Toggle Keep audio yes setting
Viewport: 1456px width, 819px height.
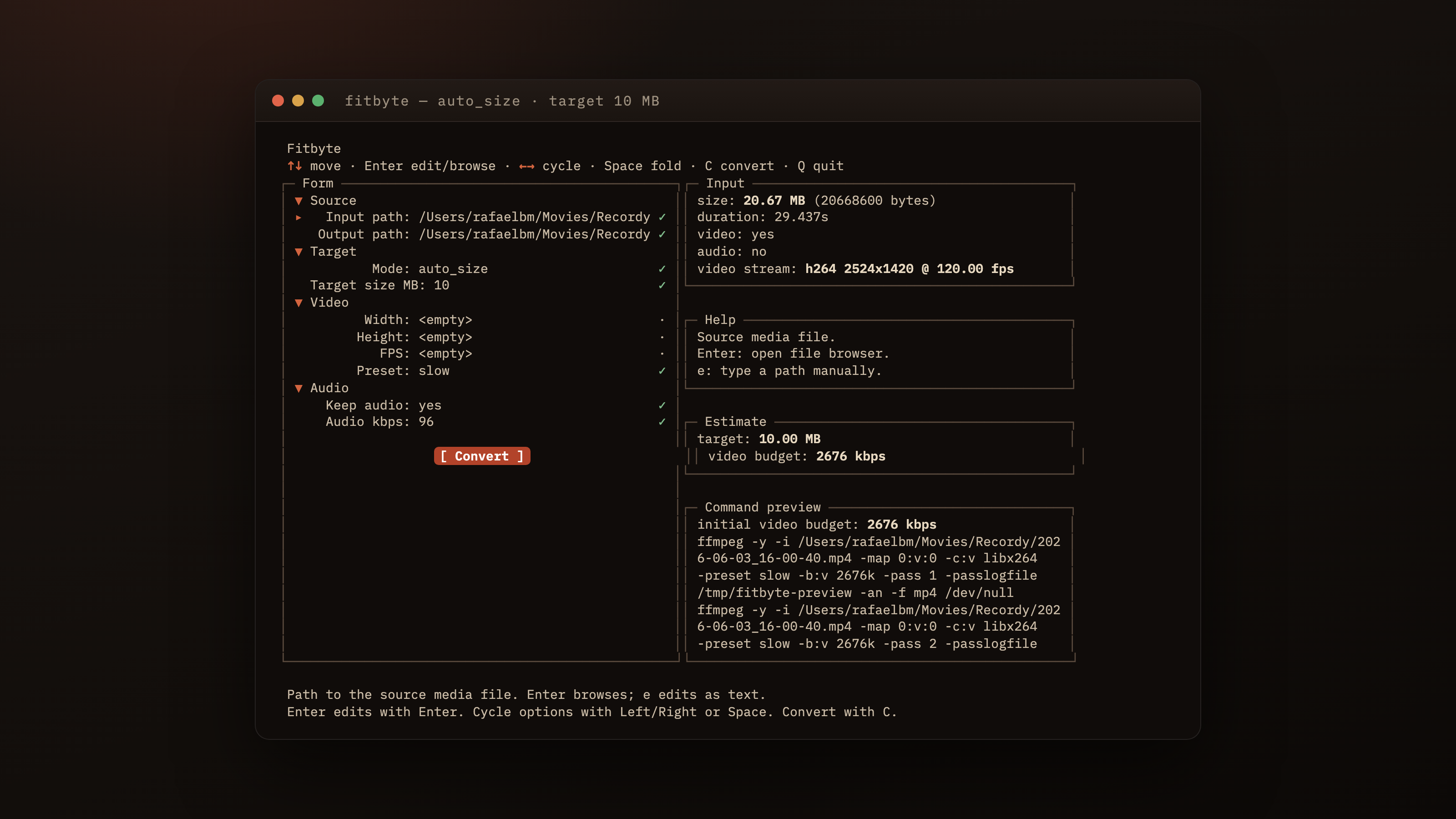click(x=480, y=405)
